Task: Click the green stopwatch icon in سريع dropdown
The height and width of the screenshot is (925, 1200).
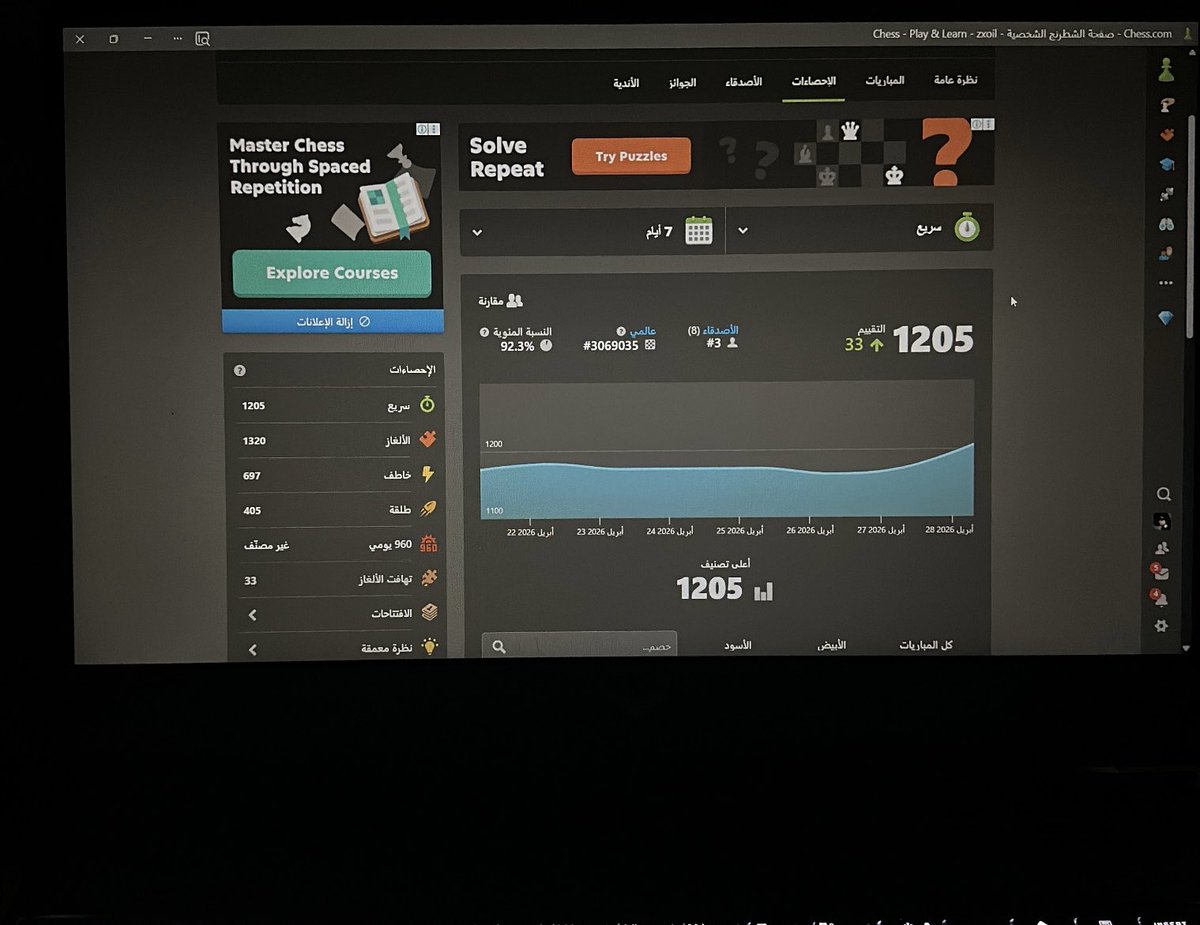Action: tap(966, 229)
